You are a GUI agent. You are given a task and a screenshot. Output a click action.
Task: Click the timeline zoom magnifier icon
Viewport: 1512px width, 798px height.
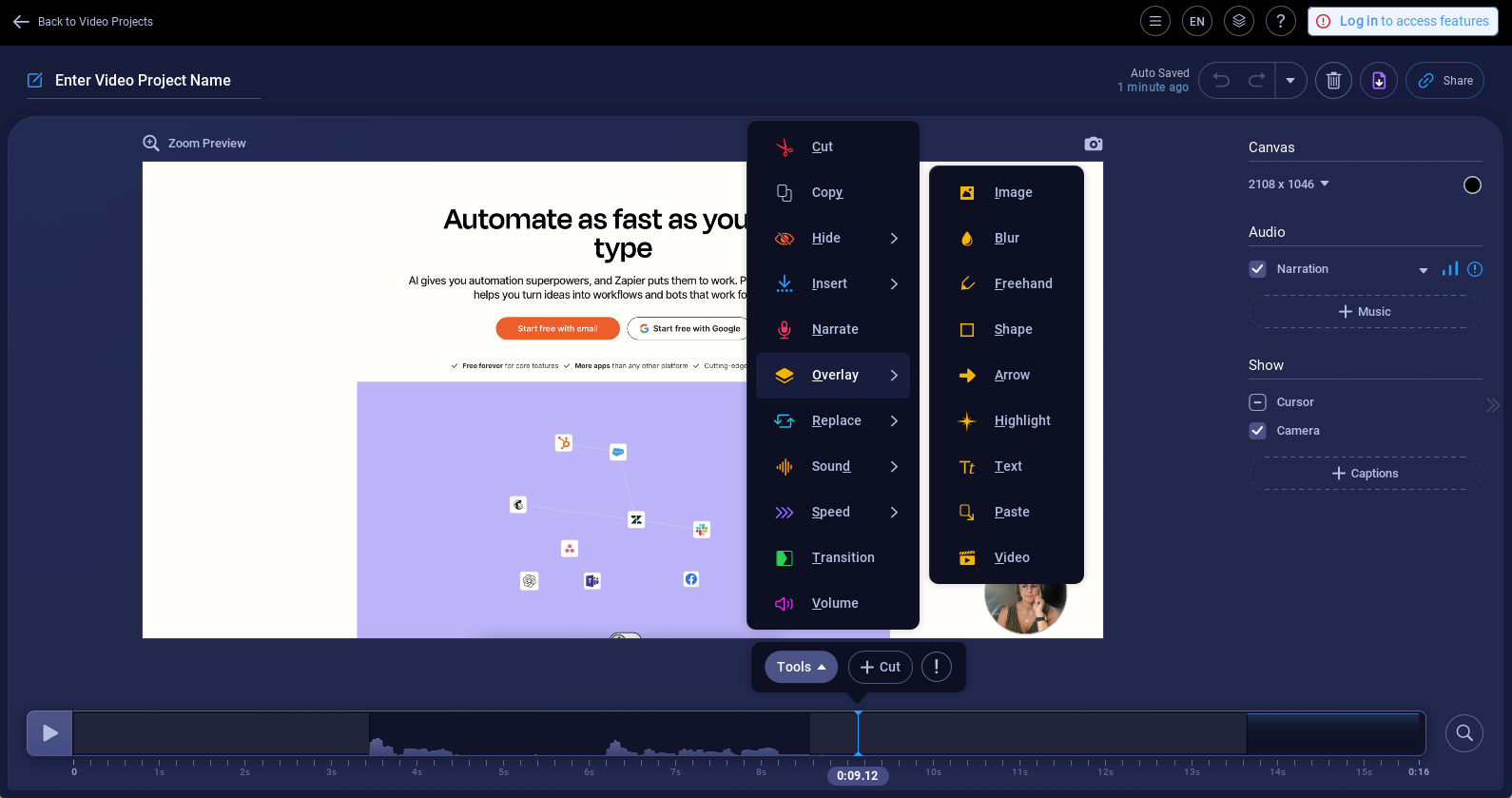click(x=1464, y=733)
